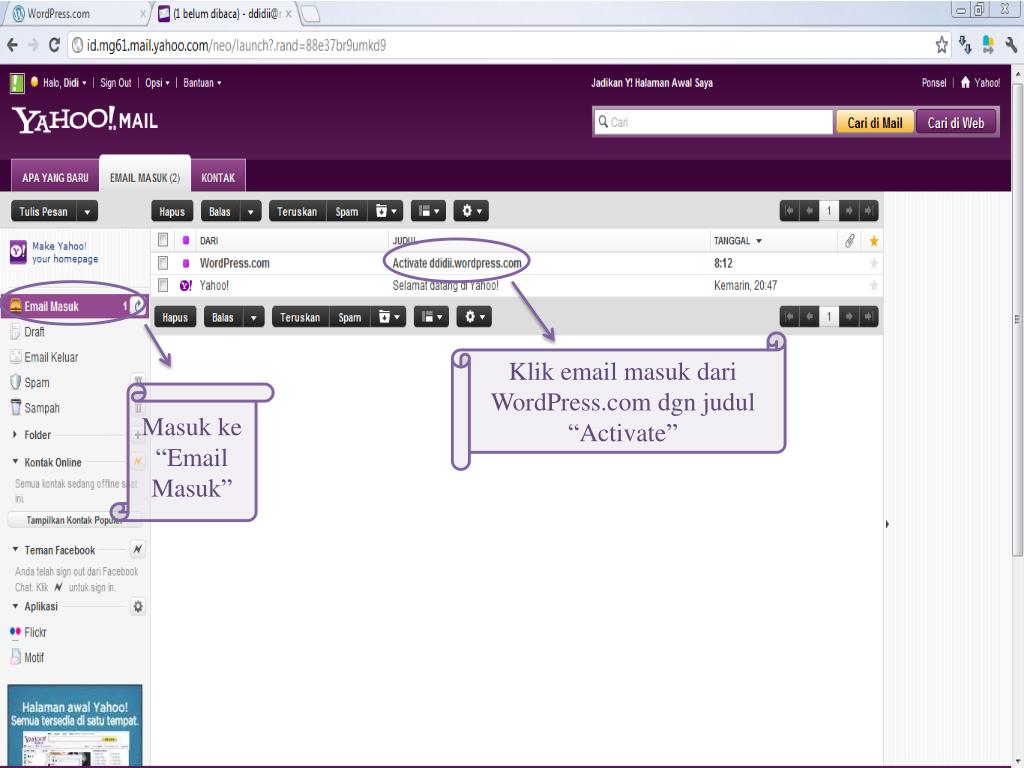Click refresh icon beside Email Masuk
Viewport: 1024px width, 768px height.
point(138,306)
